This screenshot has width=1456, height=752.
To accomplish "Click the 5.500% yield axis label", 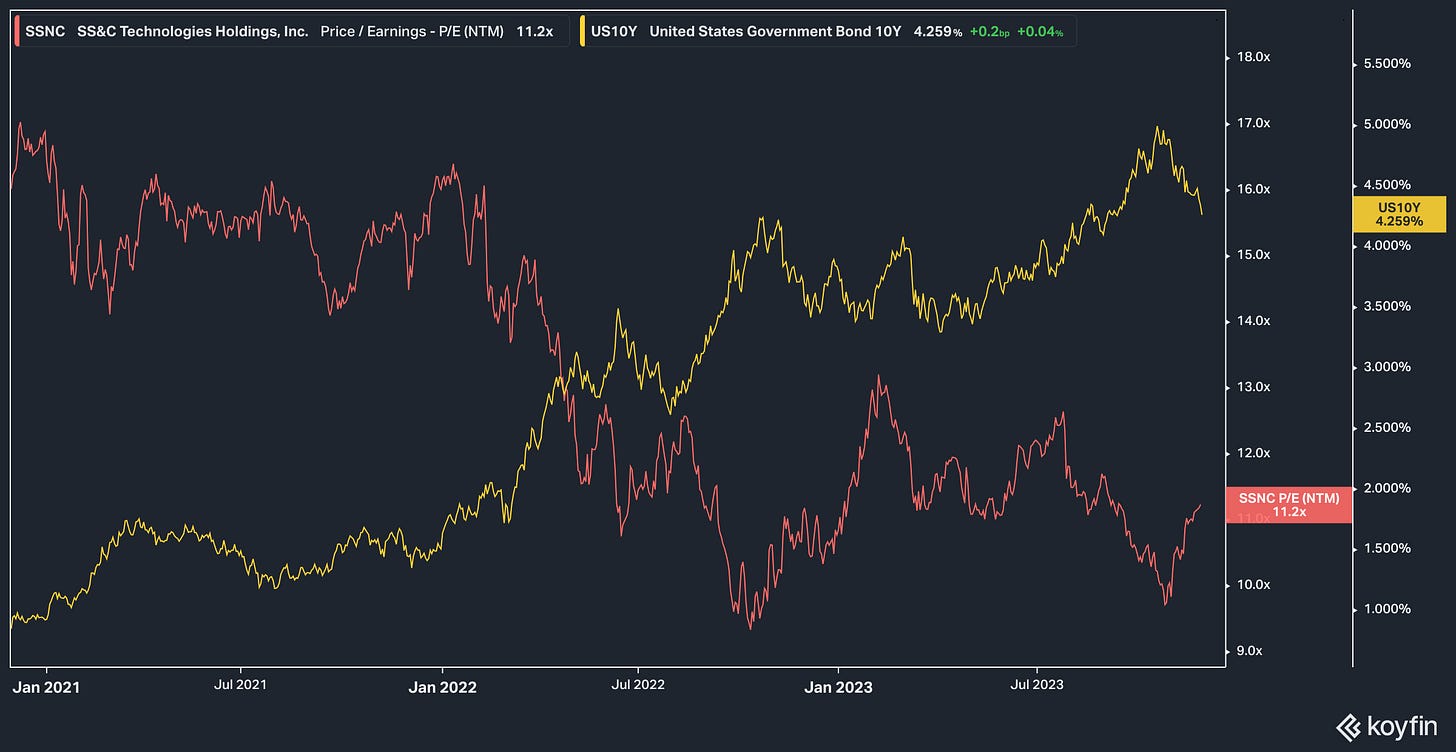I will pos(1389,63).
